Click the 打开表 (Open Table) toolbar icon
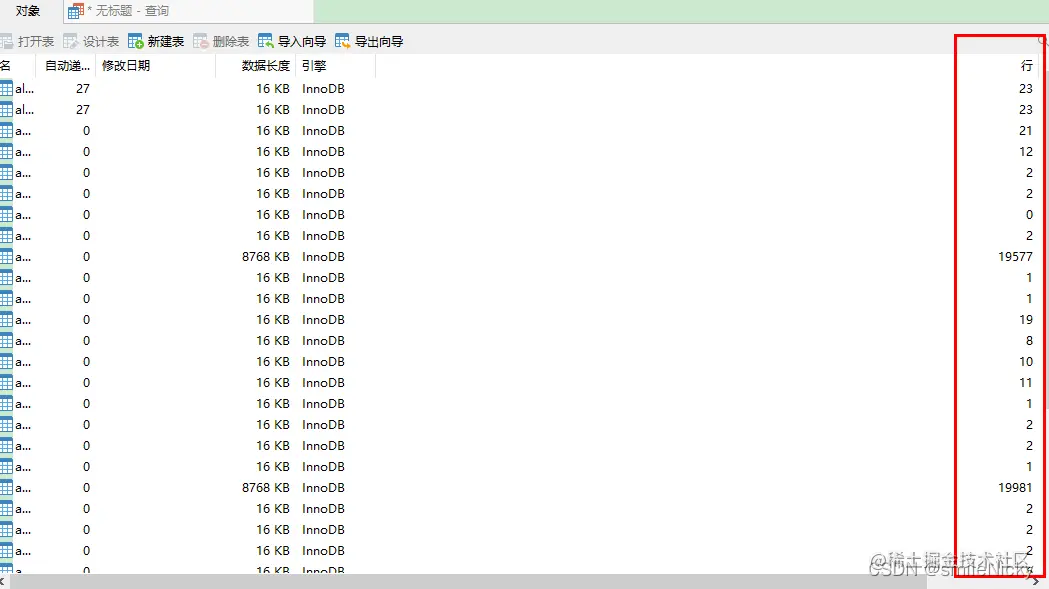The height and width of the screenshot is (589, 1049). click(6, 41)
